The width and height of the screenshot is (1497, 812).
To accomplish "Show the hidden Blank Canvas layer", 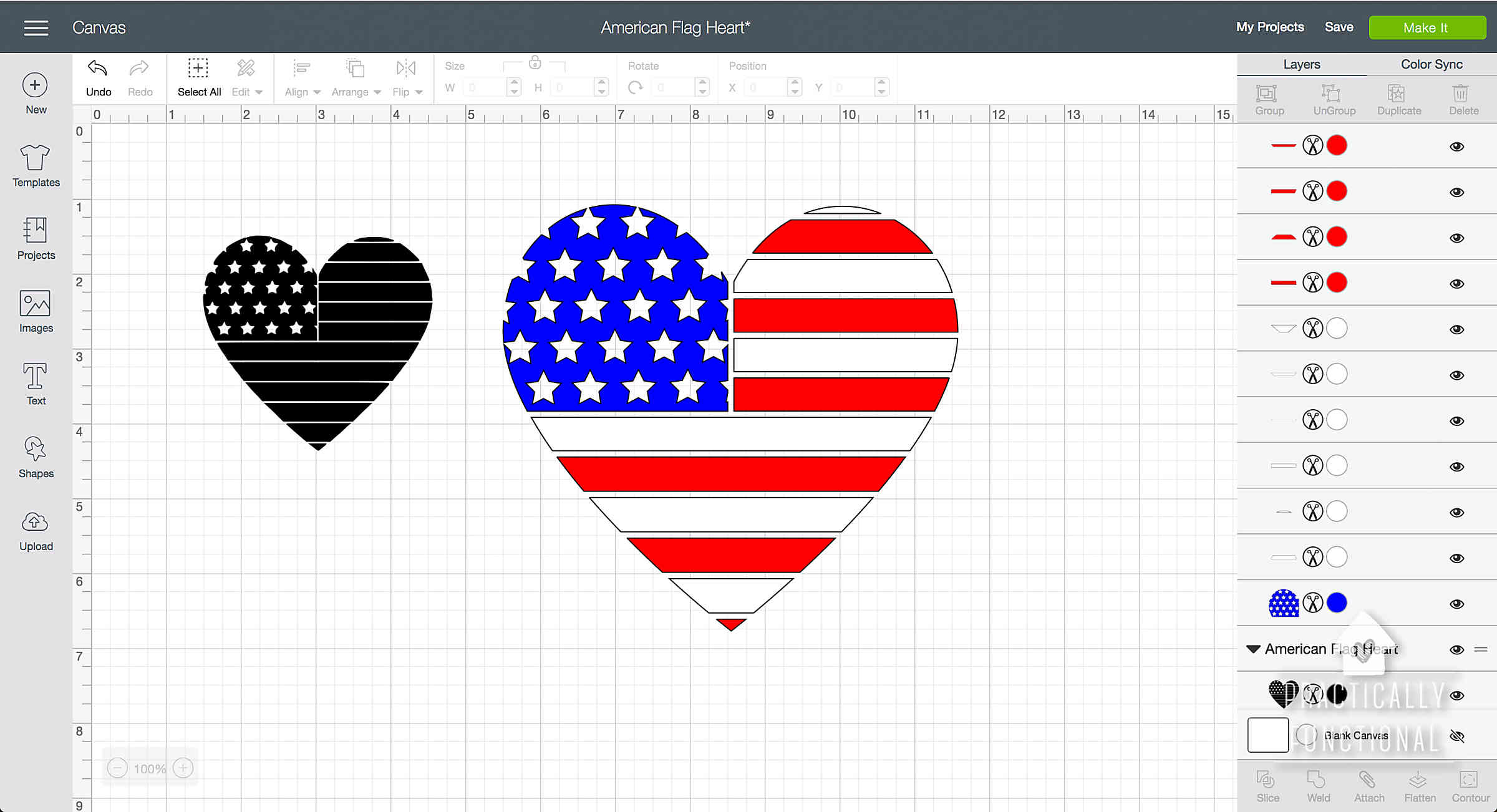I will 1456,737.
